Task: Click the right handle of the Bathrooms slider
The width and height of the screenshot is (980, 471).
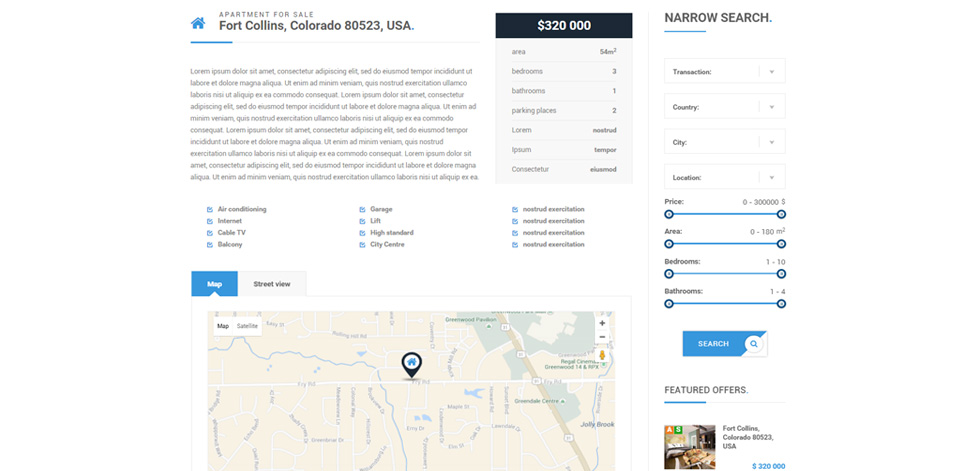Action: point(781,304)
